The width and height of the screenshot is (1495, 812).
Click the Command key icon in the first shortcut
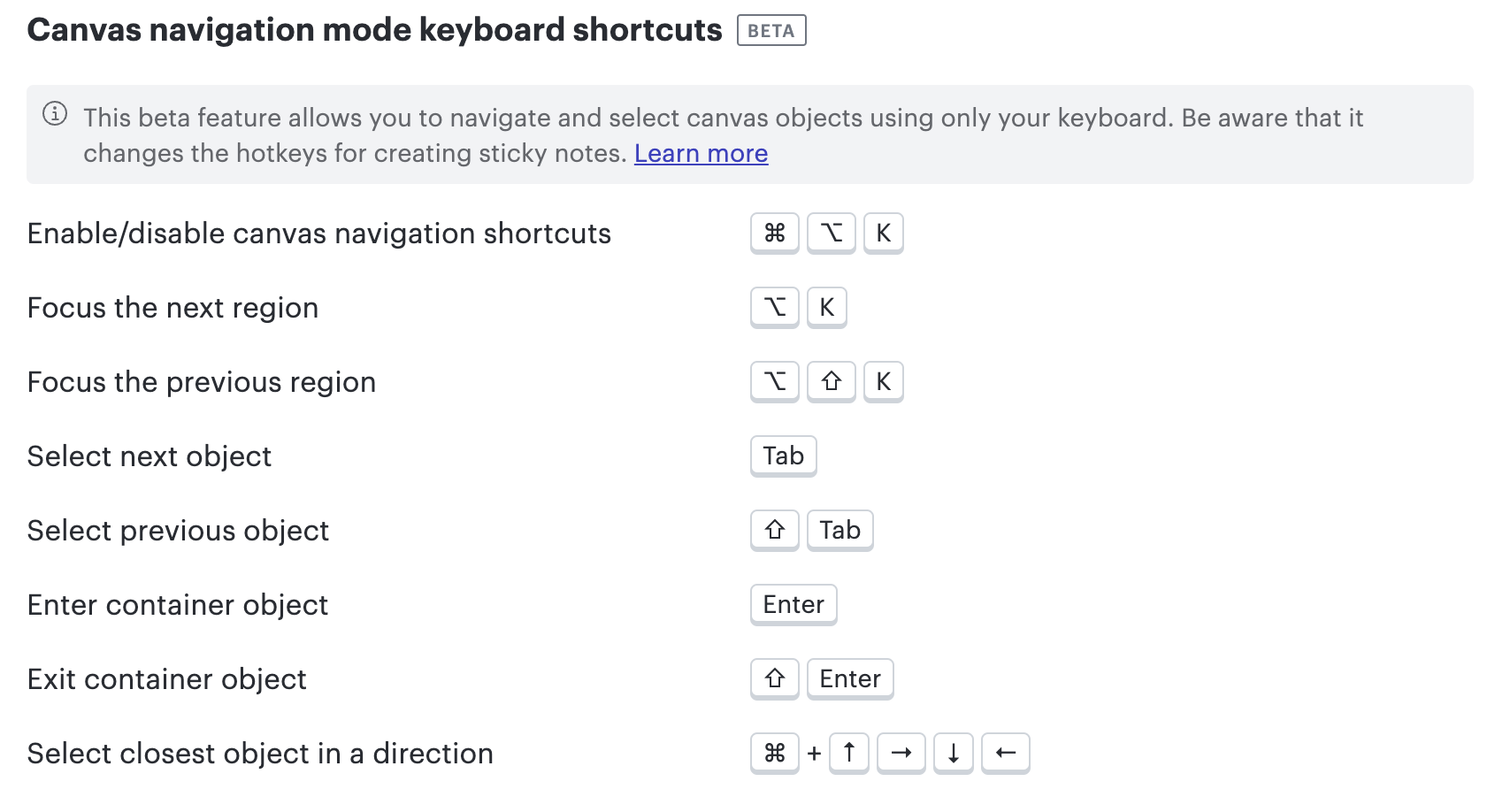click(774, 233)
